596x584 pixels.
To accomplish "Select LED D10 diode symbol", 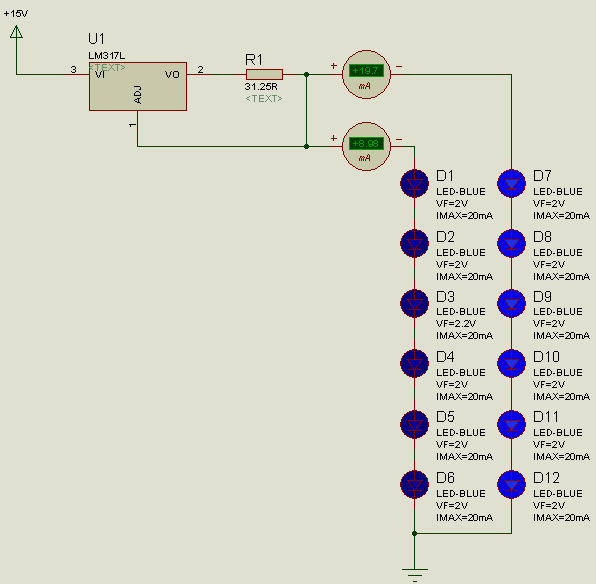I will pos(511,363).
